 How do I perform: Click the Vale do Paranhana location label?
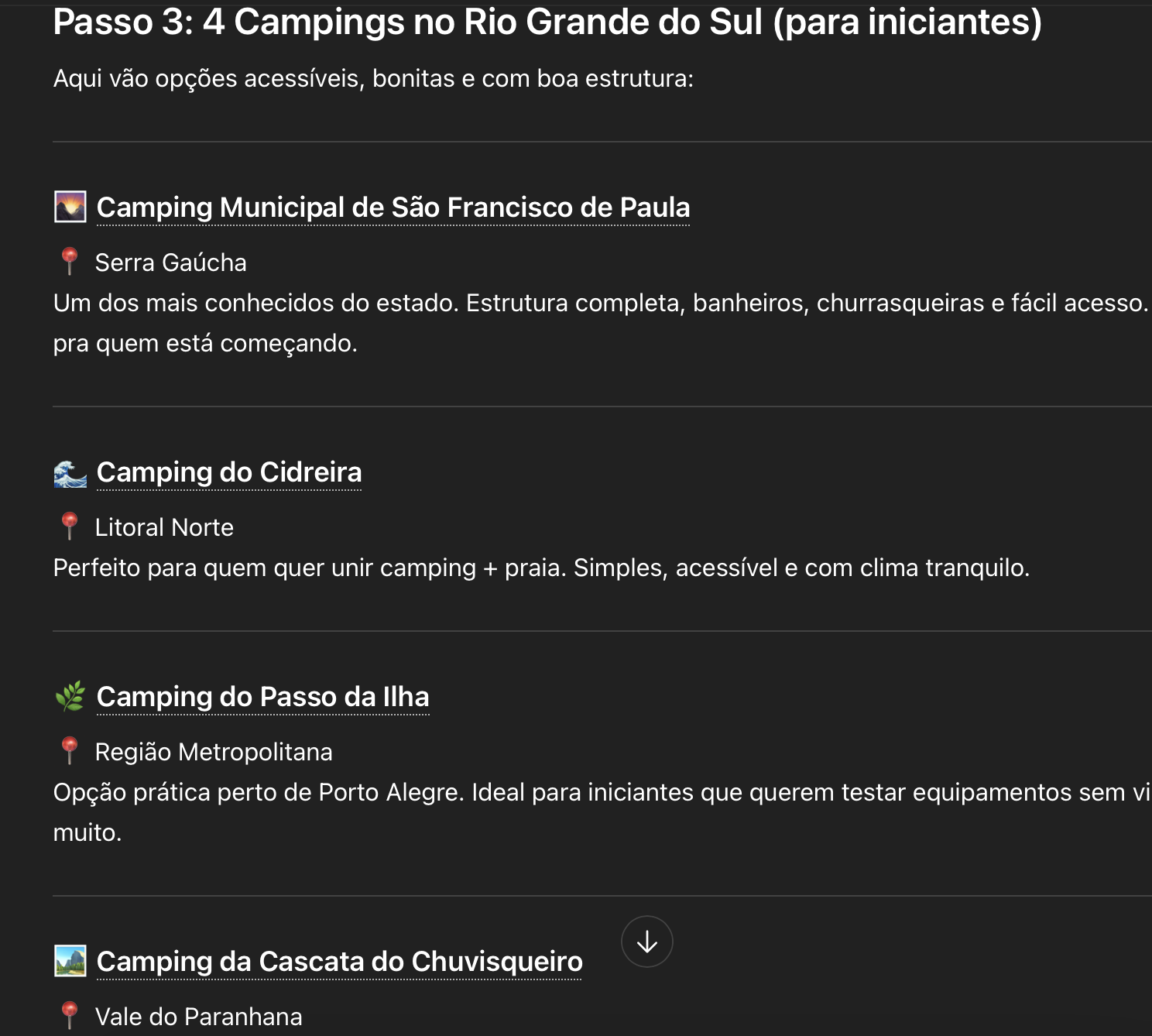[198, 1016]
